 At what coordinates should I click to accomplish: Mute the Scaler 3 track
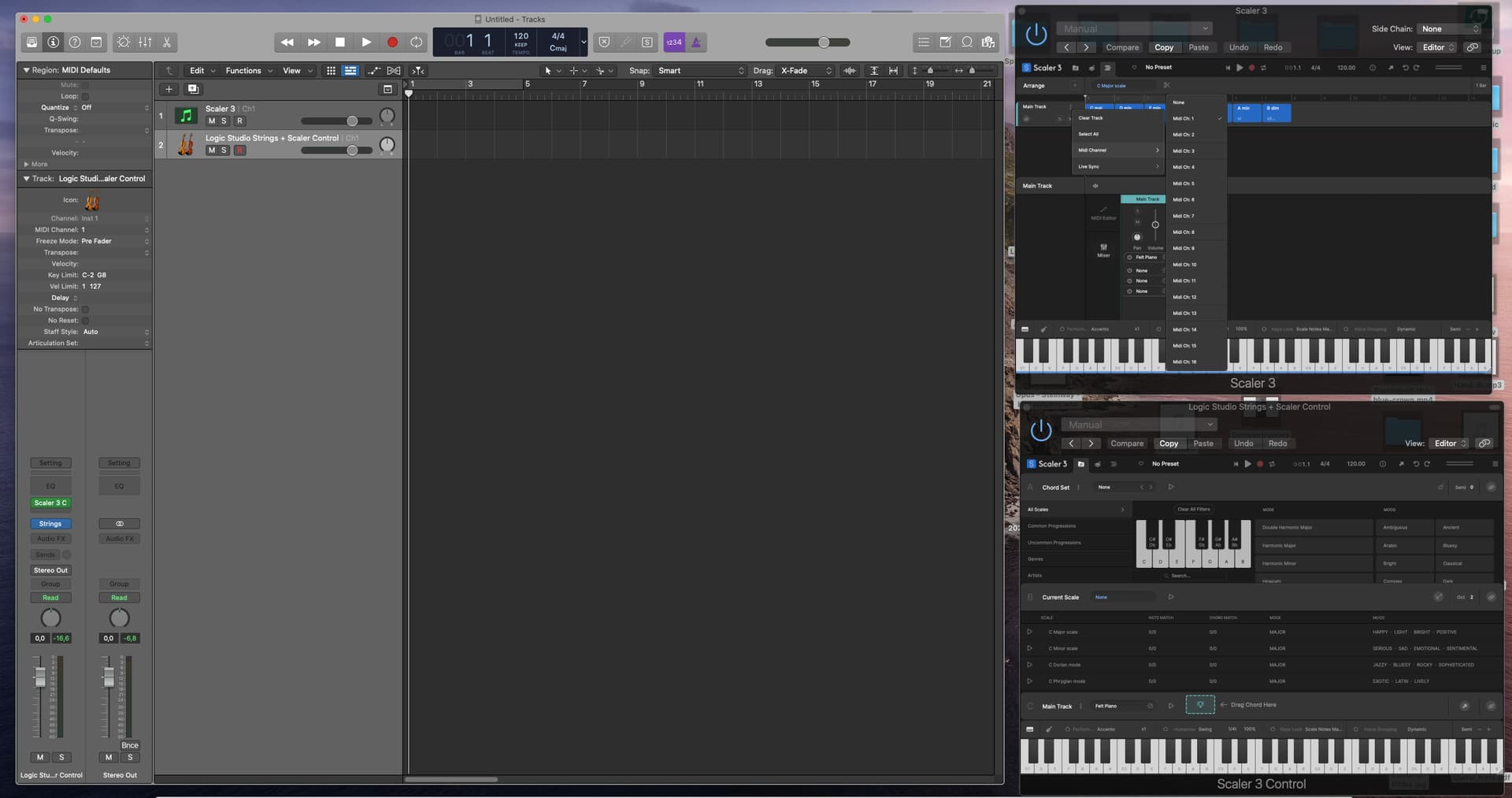[211, 121]
